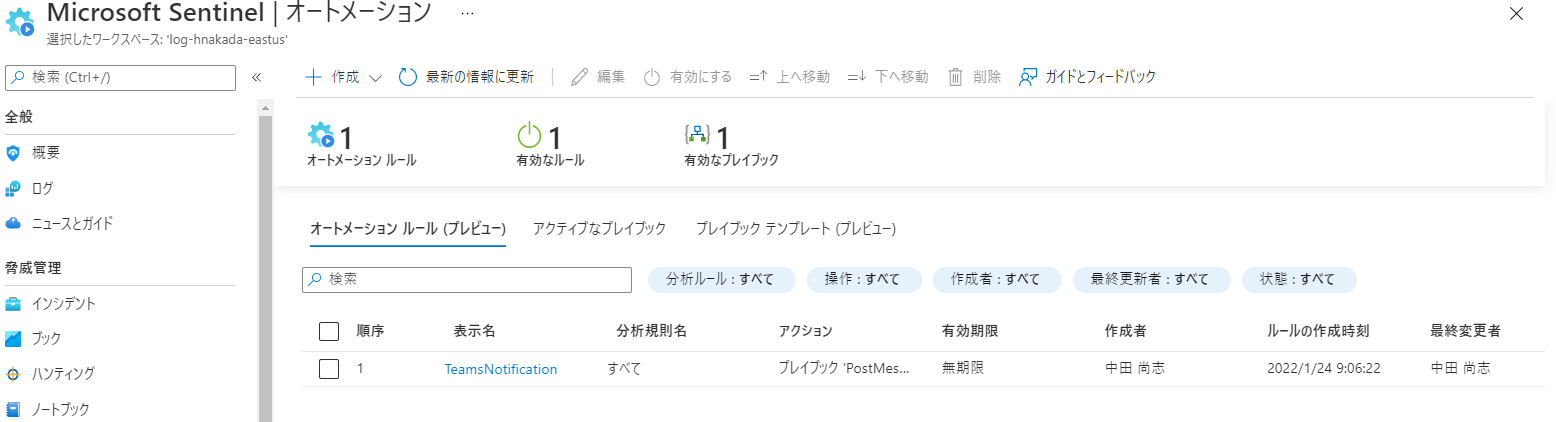
Task: Go to インシデント in the sidebar
Action: 63,303
